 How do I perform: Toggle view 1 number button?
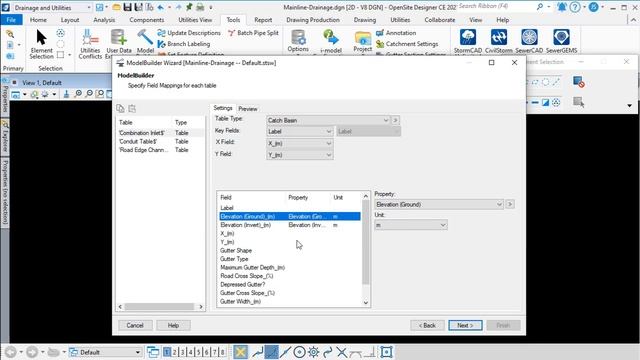tap(167, 352)
